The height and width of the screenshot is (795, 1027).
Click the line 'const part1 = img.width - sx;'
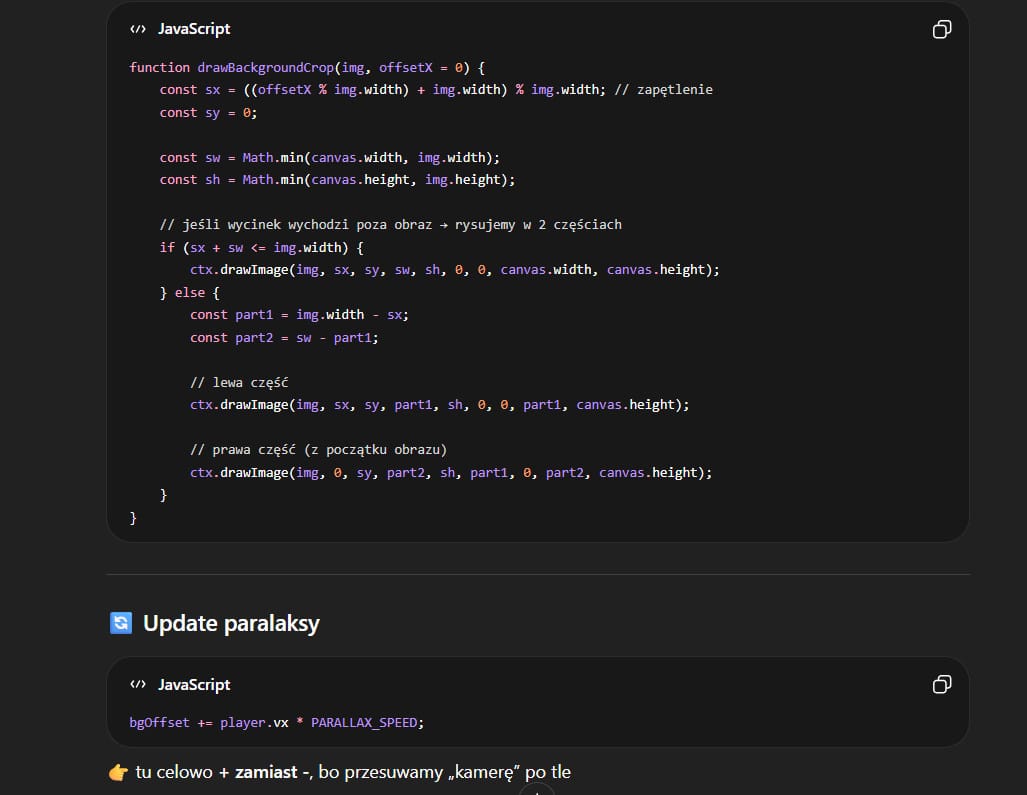[x=299, y=315]
